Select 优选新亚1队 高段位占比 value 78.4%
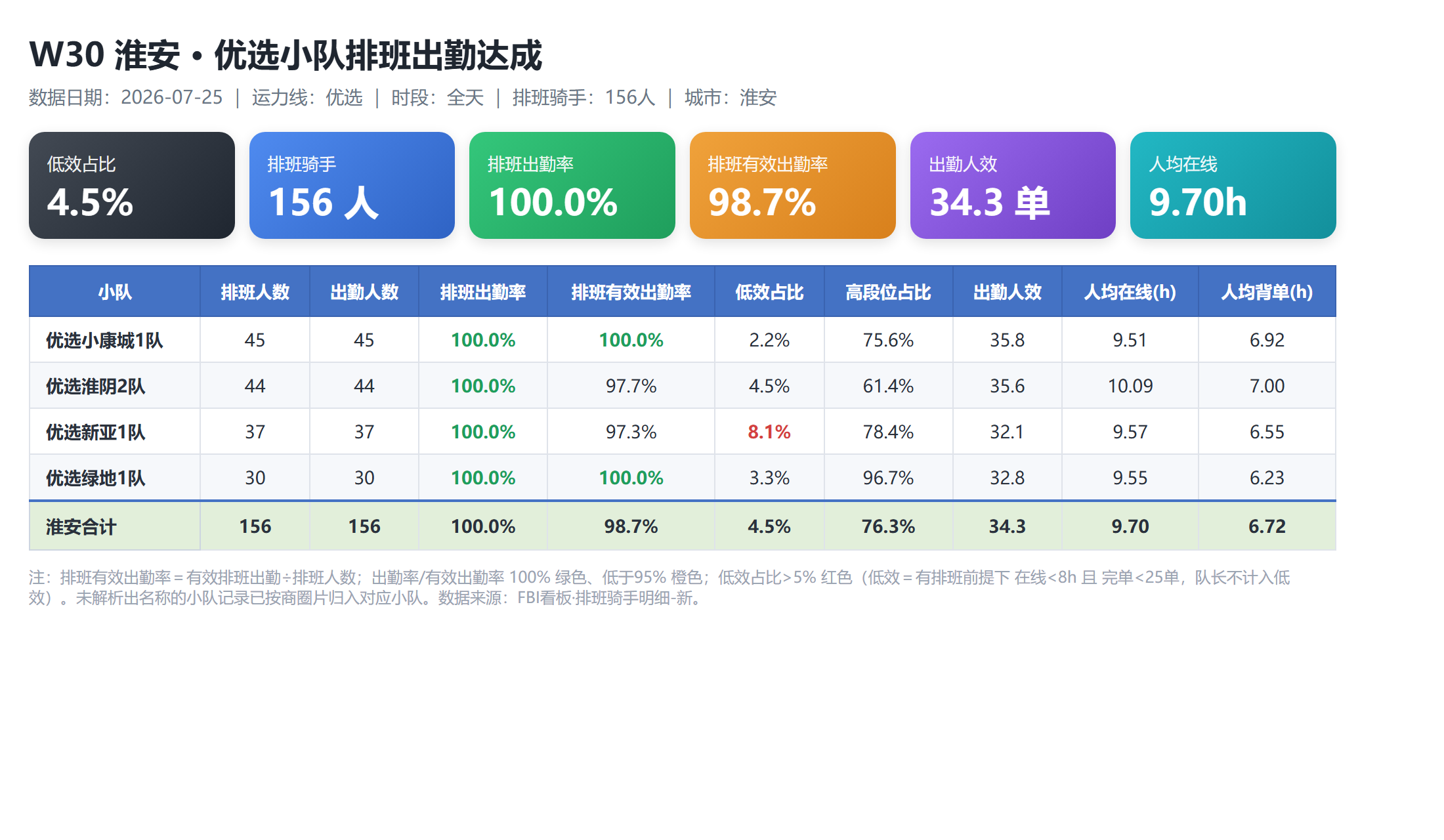1444x840 pixels. click(888, 432)
